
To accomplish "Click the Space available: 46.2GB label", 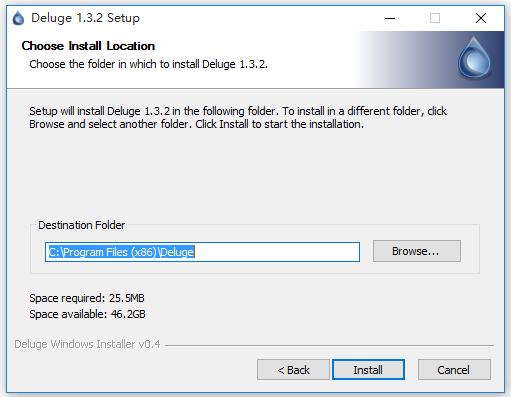I will tap(87, 314).
